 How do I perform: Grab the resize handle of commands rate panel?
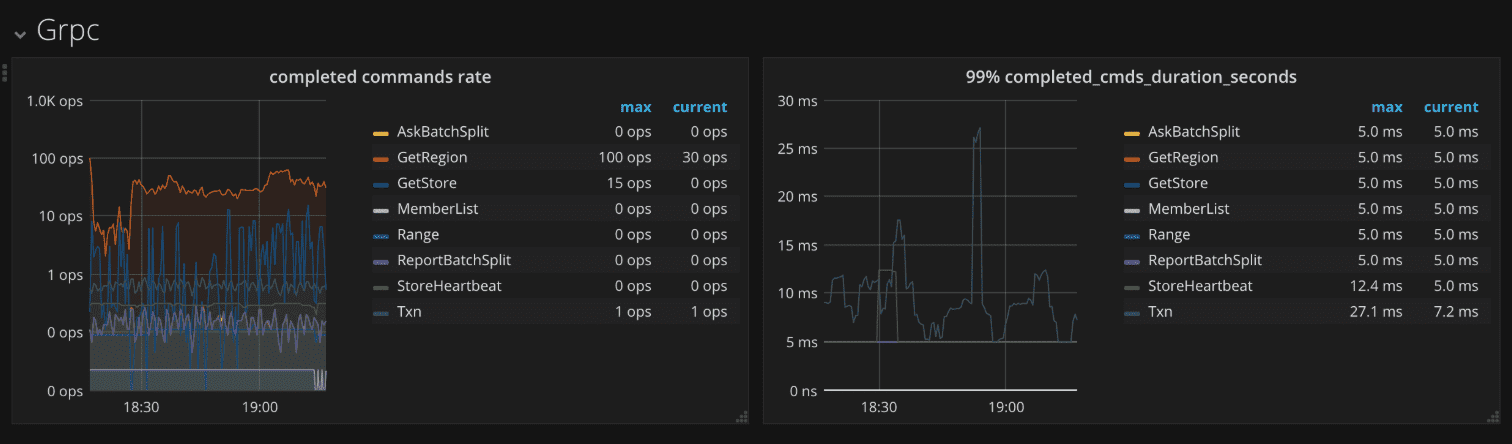coord(741,416)
